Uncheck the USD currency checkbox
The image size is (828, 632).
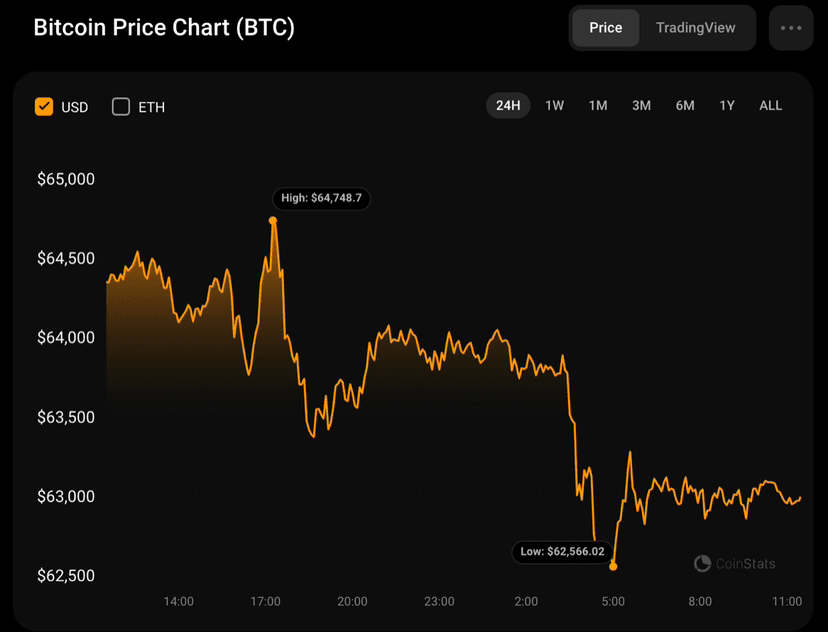[44, 107]
